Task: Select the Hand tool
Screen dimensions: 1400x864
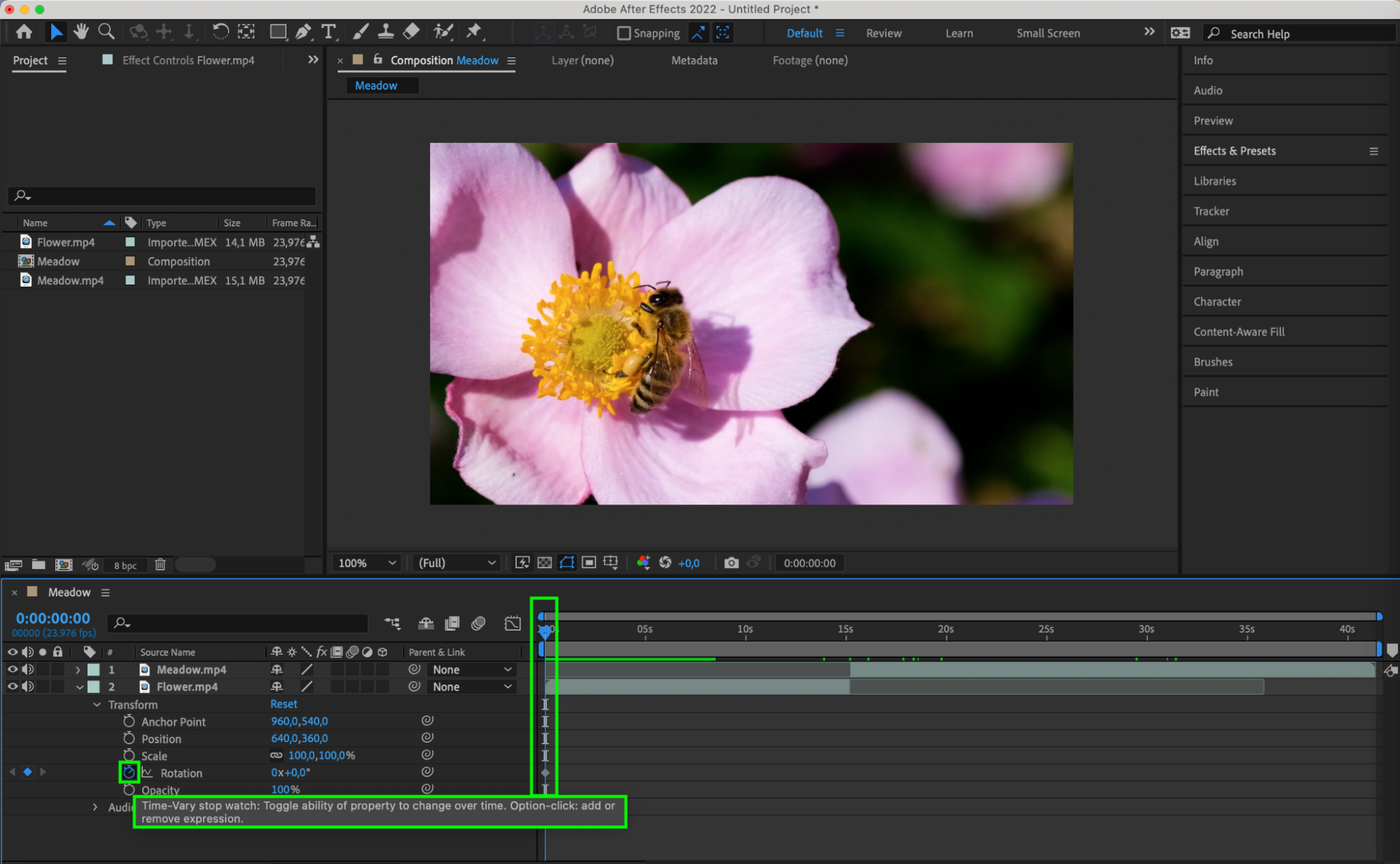Action: tap(81, 32)
